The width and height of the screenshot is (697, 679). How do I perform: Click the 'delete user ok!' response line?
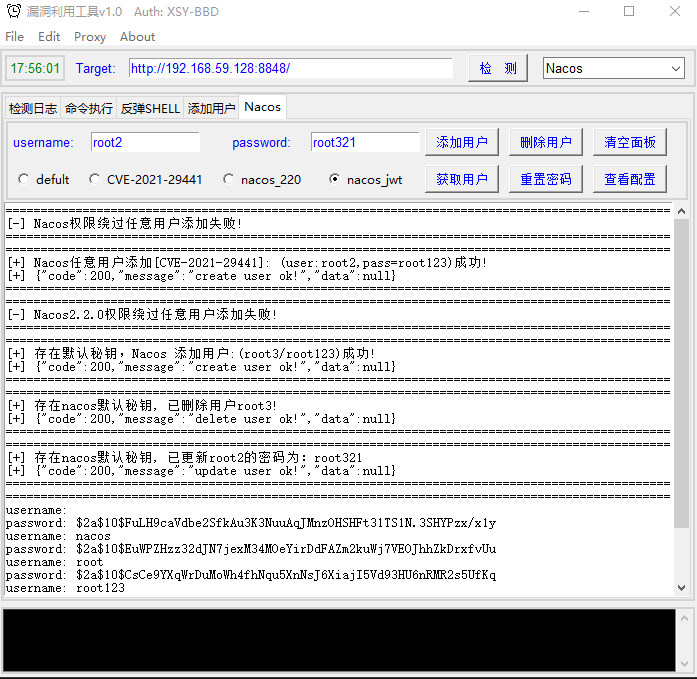point(201,419)
